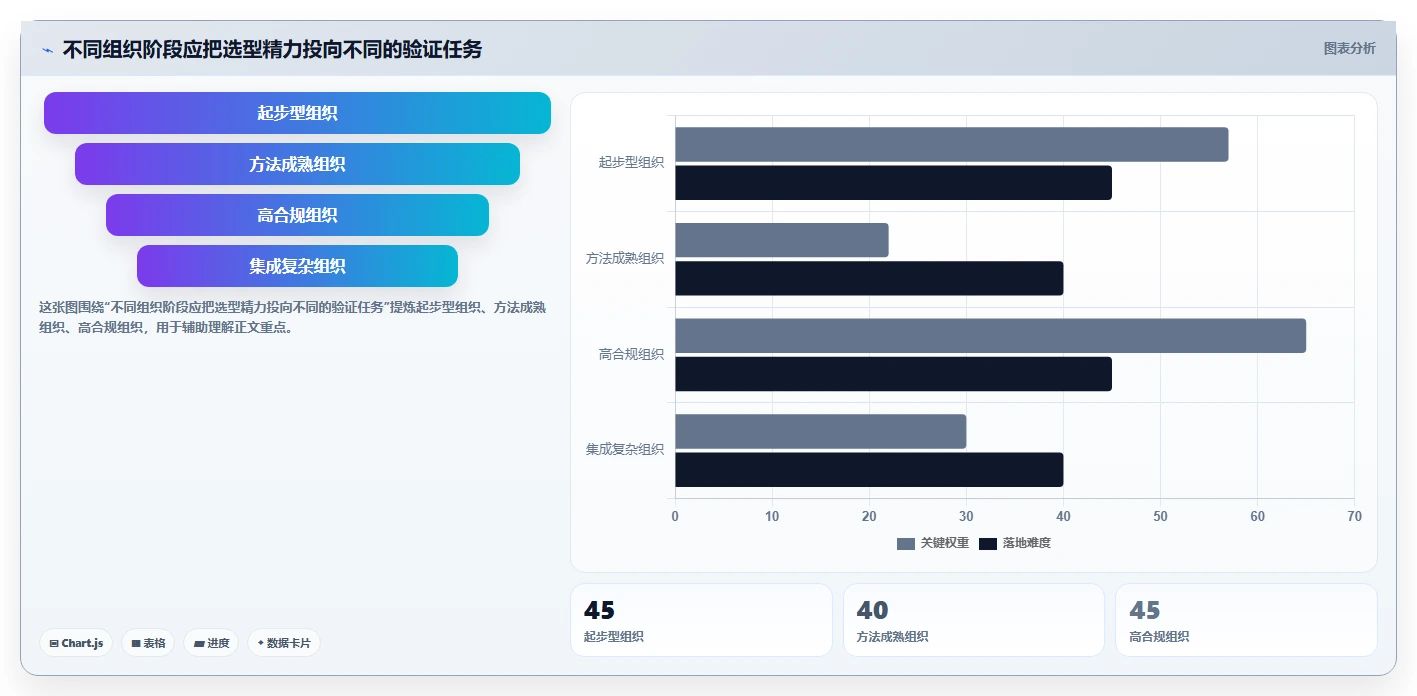This screenshot has width=1417, height=696.
Task: Click the 起步型组织 y-axis label
Action: 631,162
